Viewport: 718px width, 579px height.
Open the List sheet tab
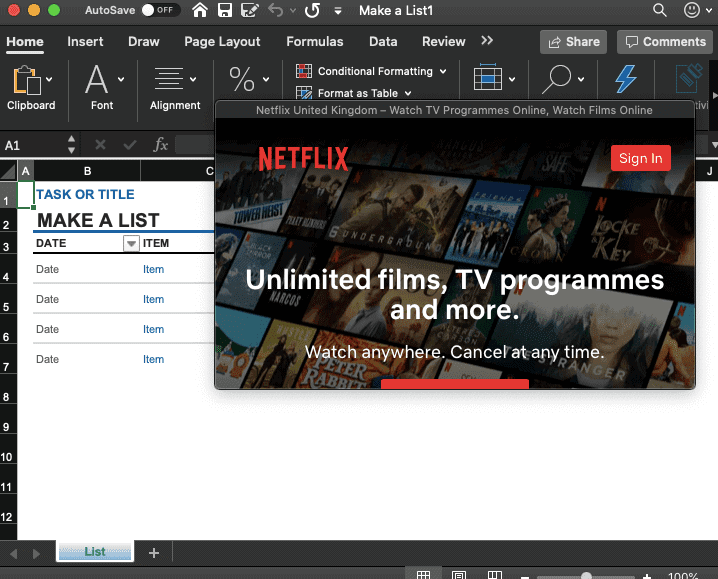(95, 551)
